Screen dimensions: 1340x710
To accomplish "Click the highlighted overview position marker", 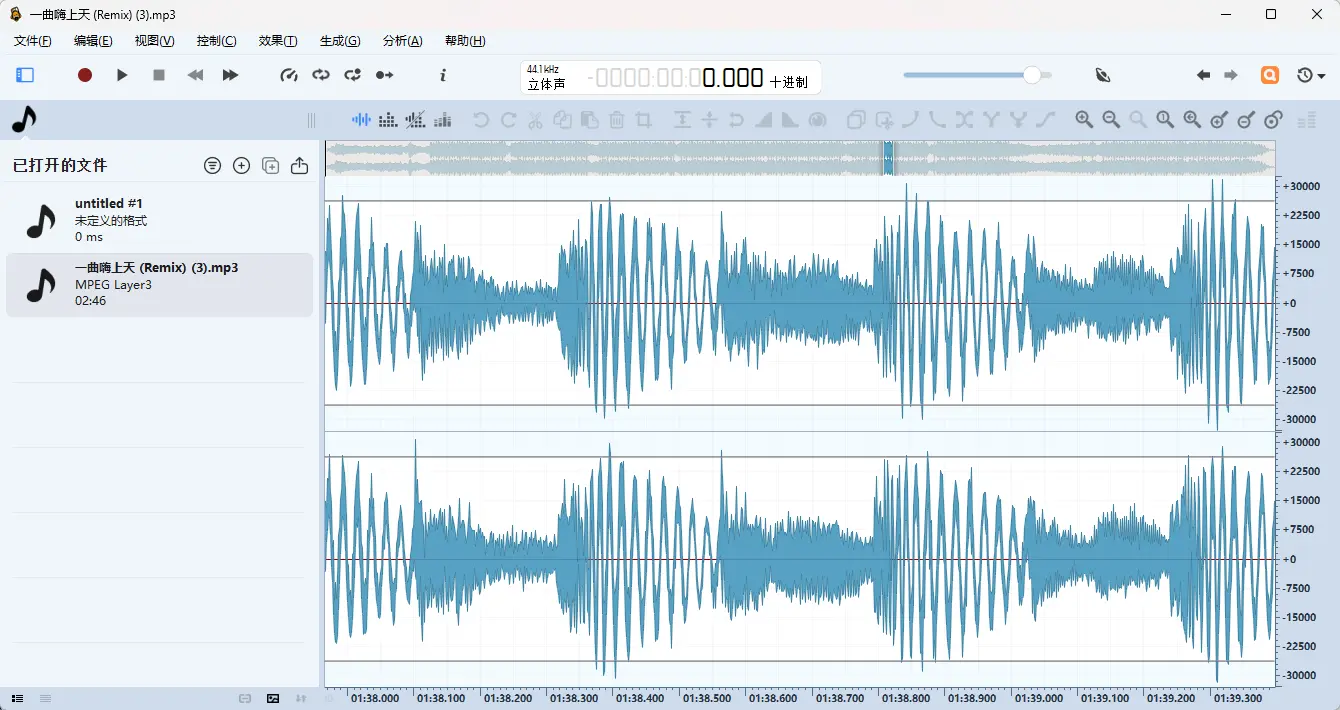I will click(x=887, y=158).
